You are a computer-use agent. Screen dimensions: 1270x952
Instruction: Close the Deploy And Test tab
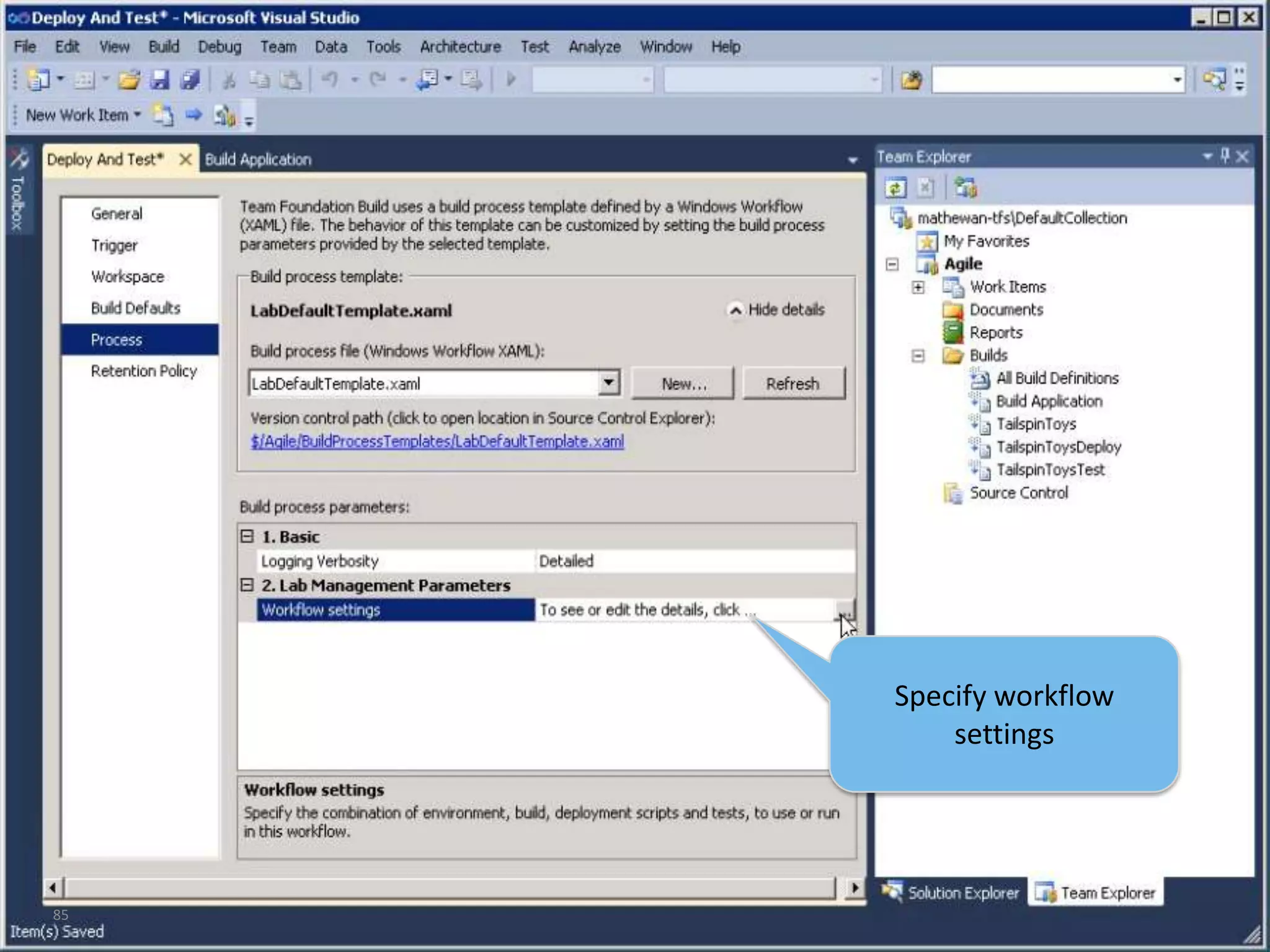click(185, 159)
